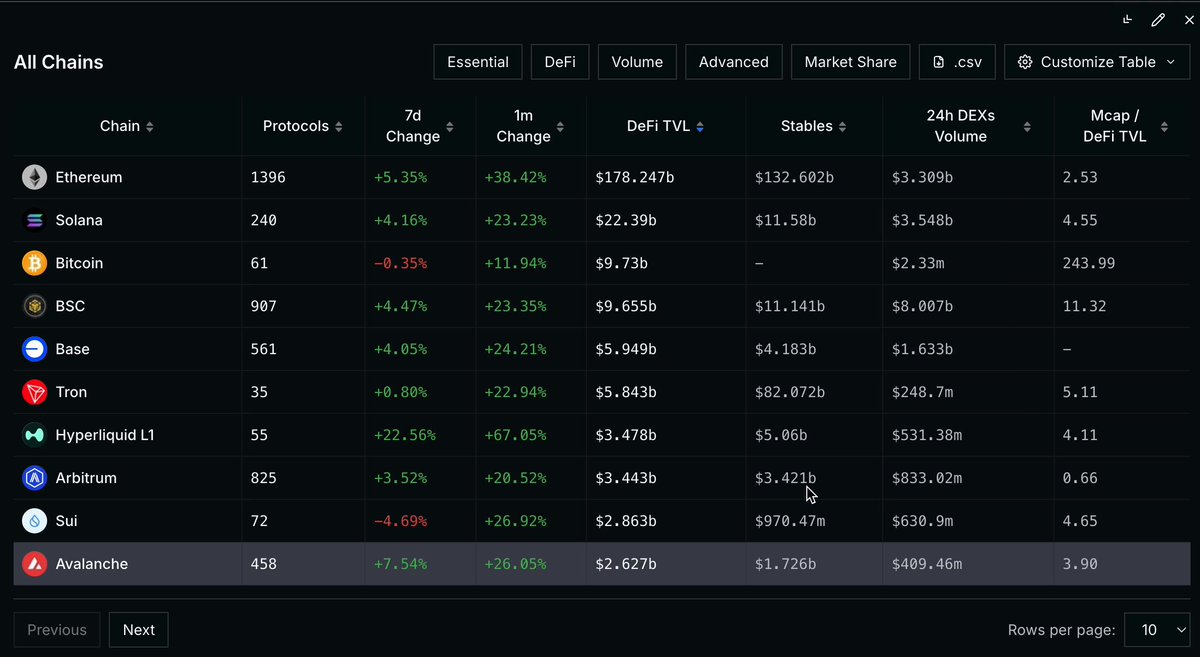Image resolution: width=1200 pixels, height=657 pixels.
Task: Click the Sui chain logo icon
Action: click(x=35, y=521)
